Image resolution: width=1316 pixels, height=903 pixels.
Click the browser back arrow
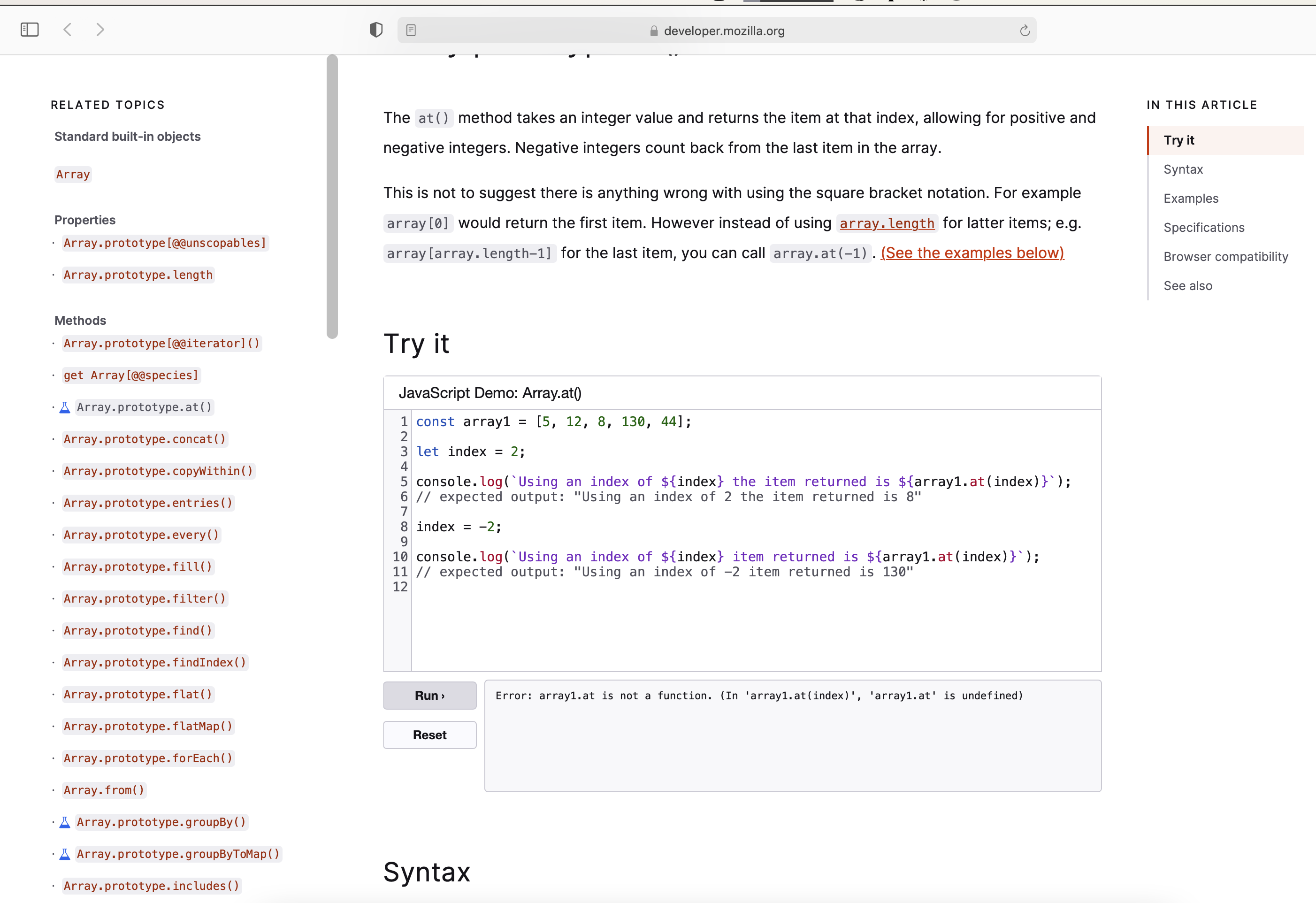coord(68,30)
